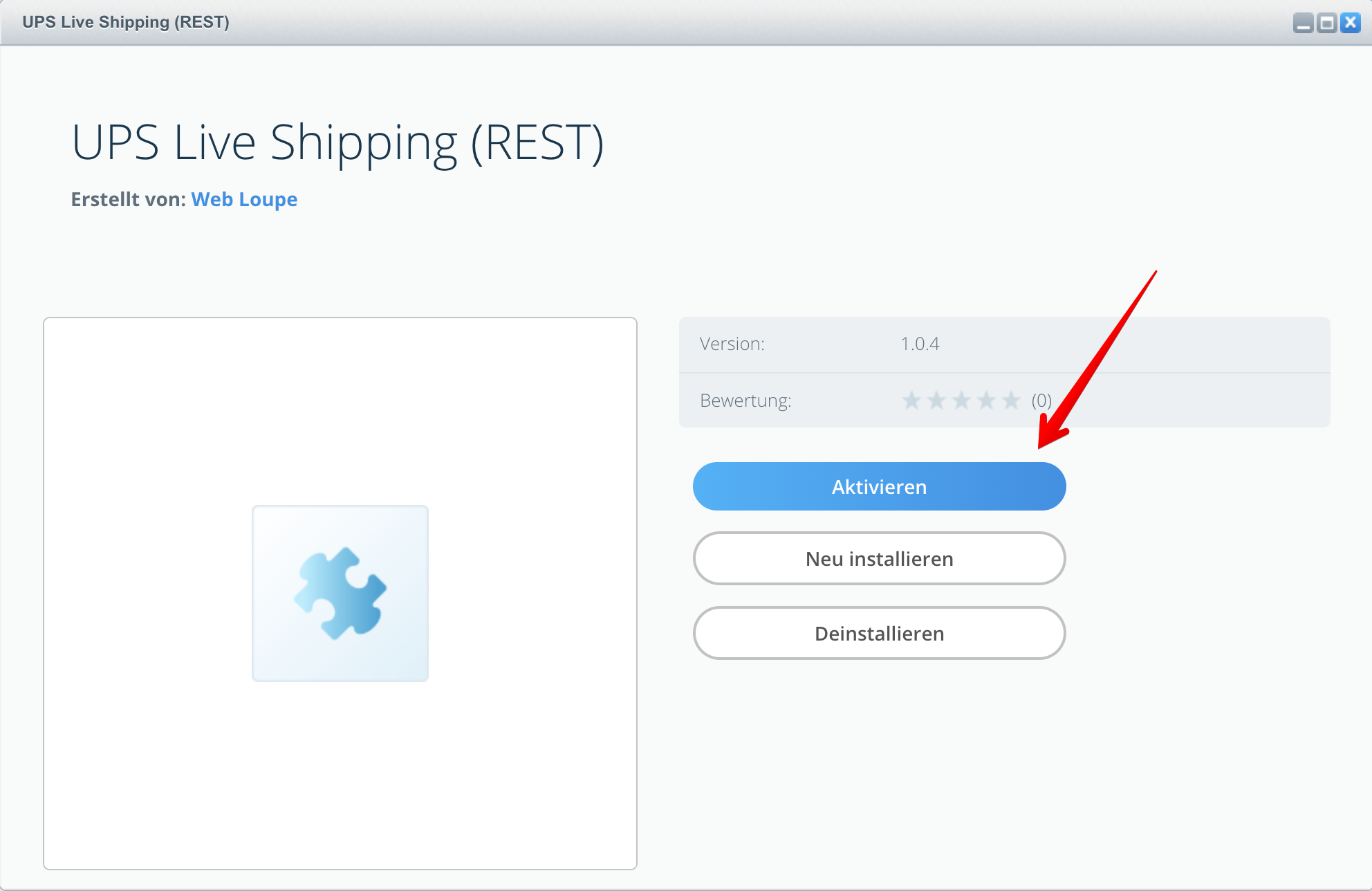Select the third rating star
The width and height of the screenshot is (1372, 891).
pos(961,401)
